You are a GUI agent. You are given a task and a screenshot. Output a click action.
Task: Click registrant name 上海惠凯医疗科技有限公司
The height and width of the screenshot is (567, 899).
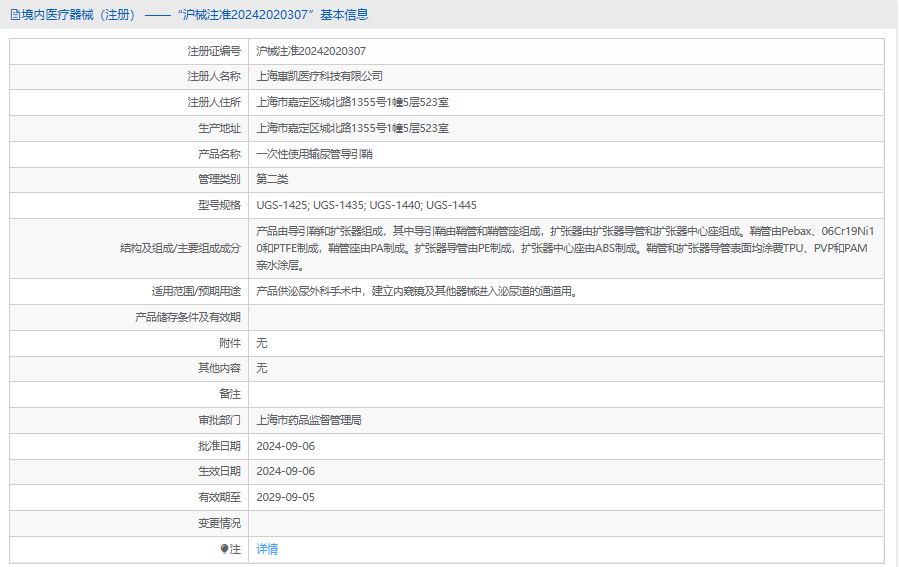click(319, 76)
